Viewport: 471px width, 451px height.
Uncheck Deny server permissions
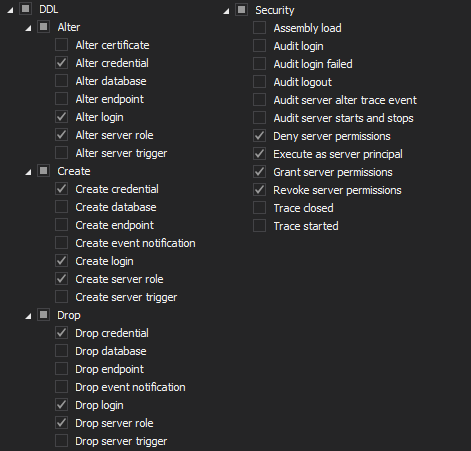(259, 136)
